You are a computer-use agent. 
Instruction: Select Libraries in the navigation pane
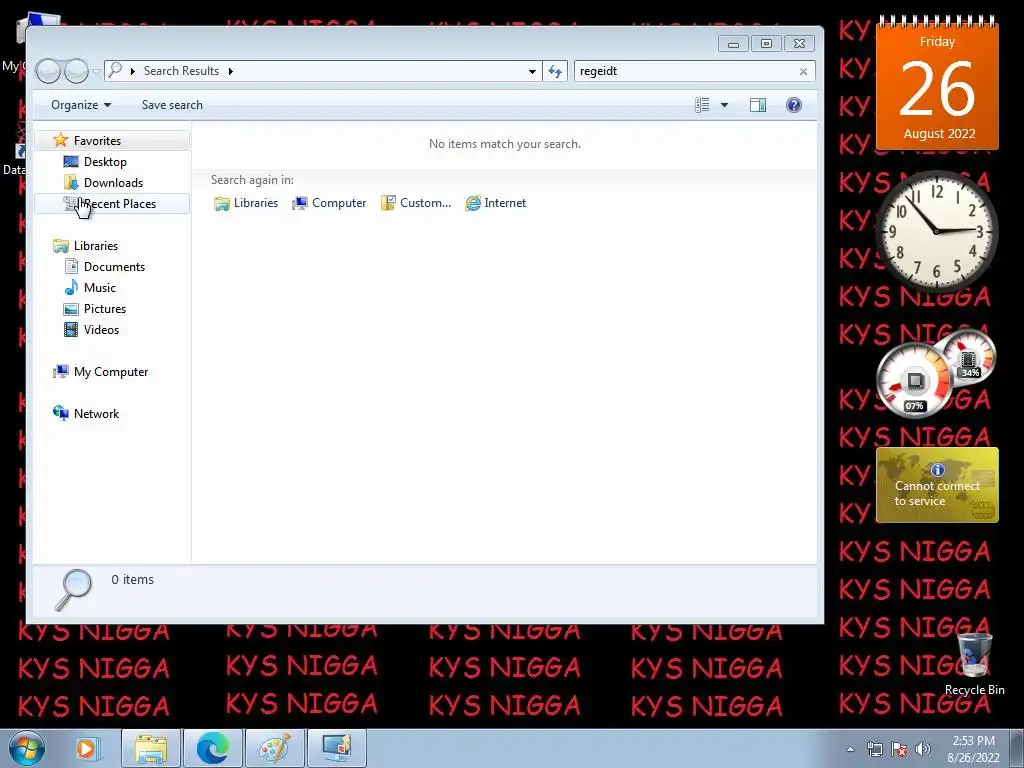click(95, 246)
